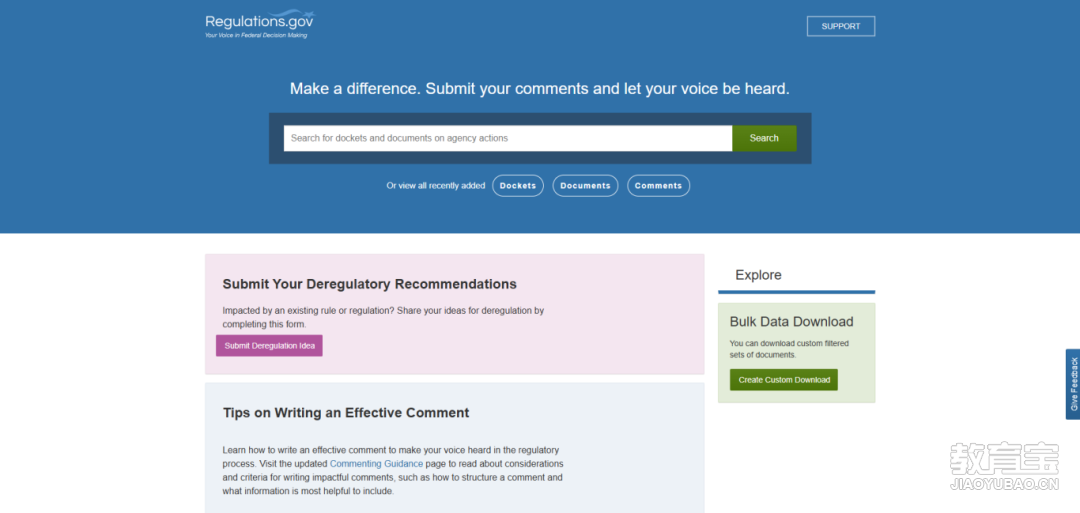The height and width of the screenshot is (513, 1080).
Task: Click Submit Your Deregulatory Recommendations heading
Action: click(369, 284)
